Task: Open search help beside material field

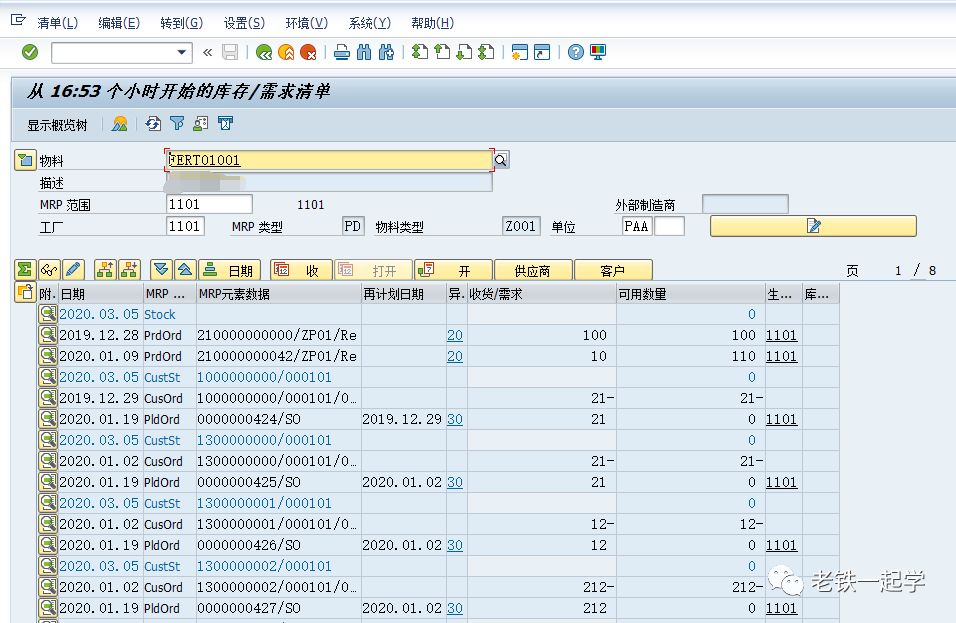Action: 501,160
